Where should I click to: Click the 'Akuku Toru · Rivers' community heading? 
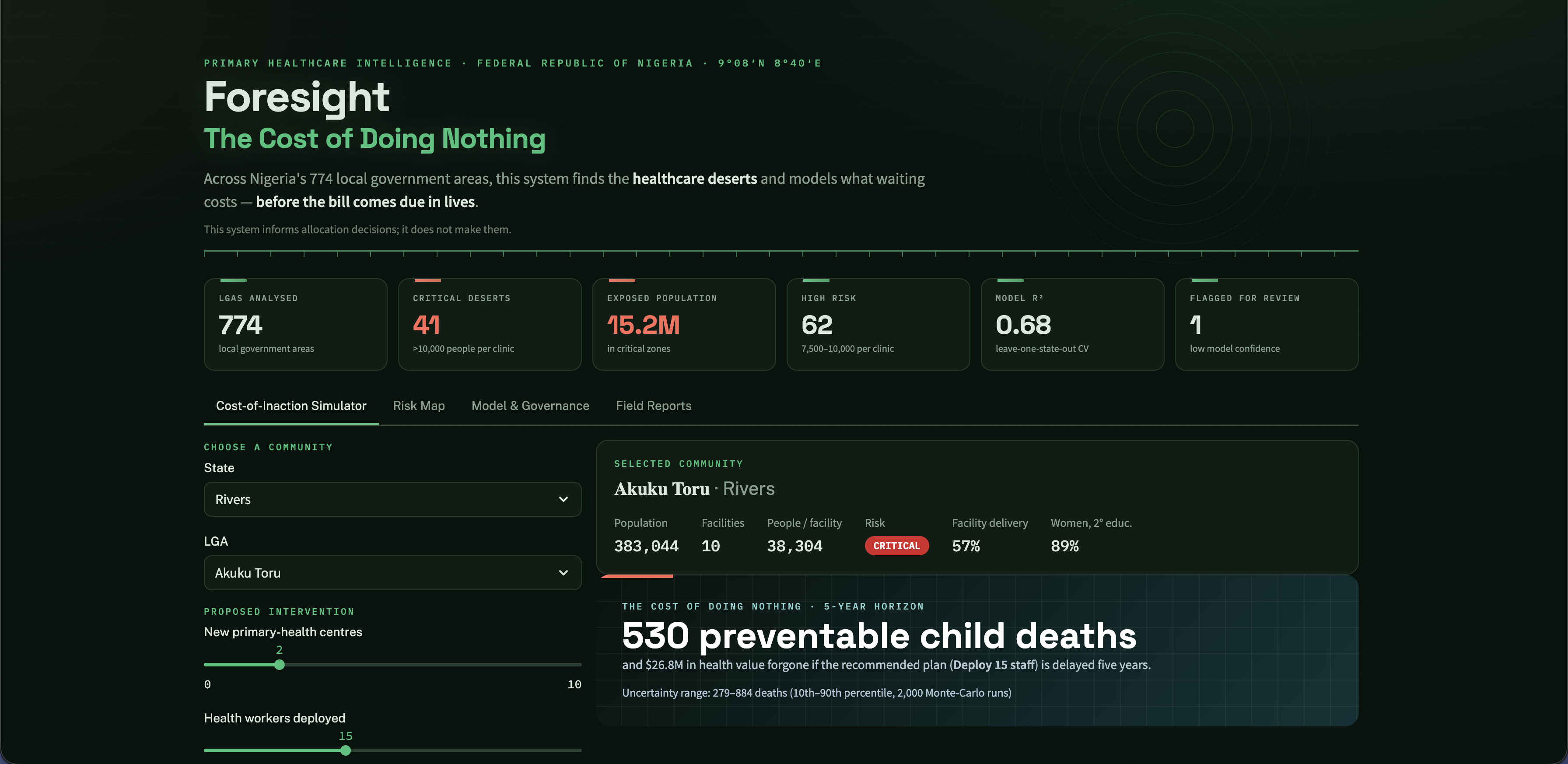click(x=694, y=489)
